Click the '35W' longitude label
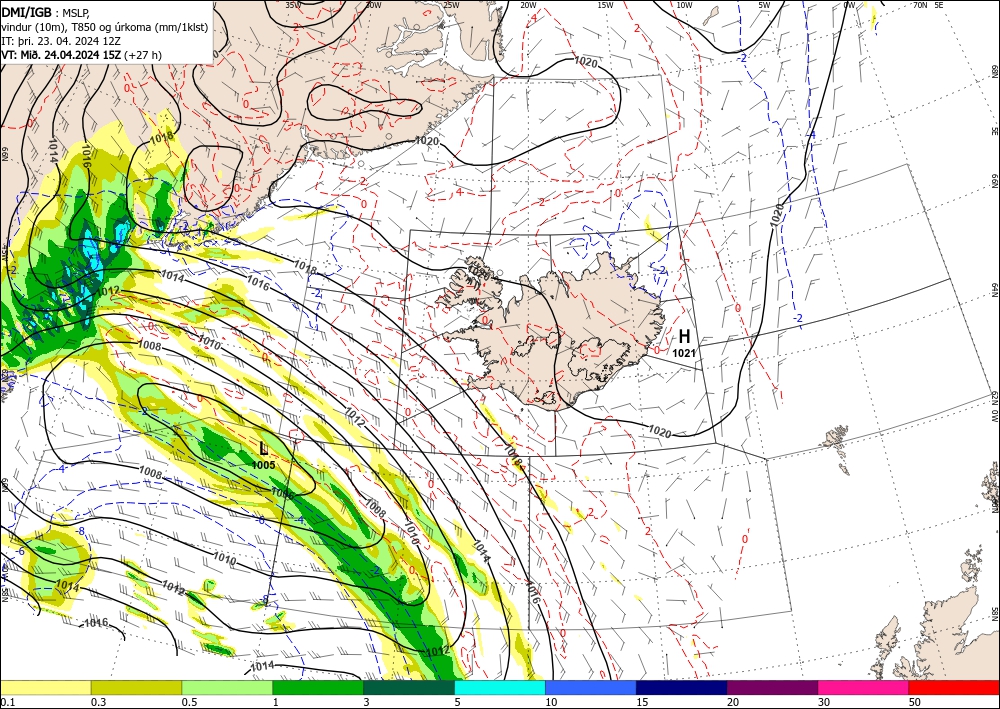1000x709 pixels. tap(292, 4)
